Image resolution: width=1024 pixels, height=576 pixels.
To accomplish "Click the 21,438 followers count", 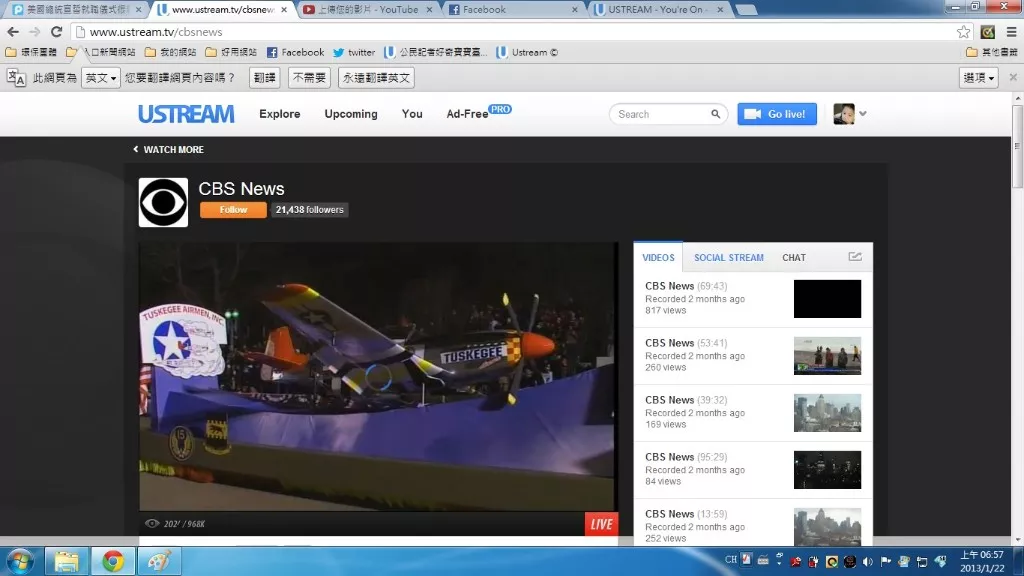I will (x=310, y=210).
